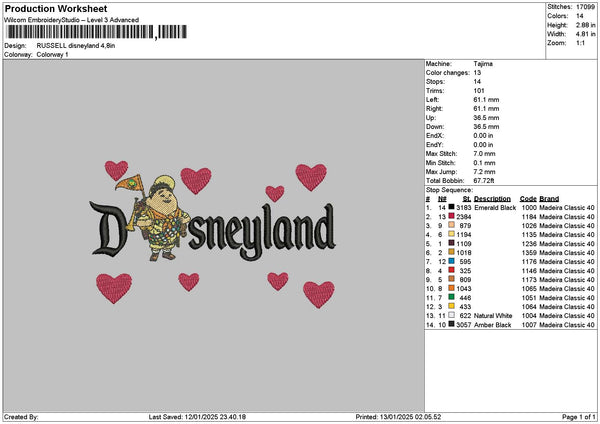Click thread code '1359'
Image resolution: width=600 pixels, height=424 pixels.
(529, 253)
